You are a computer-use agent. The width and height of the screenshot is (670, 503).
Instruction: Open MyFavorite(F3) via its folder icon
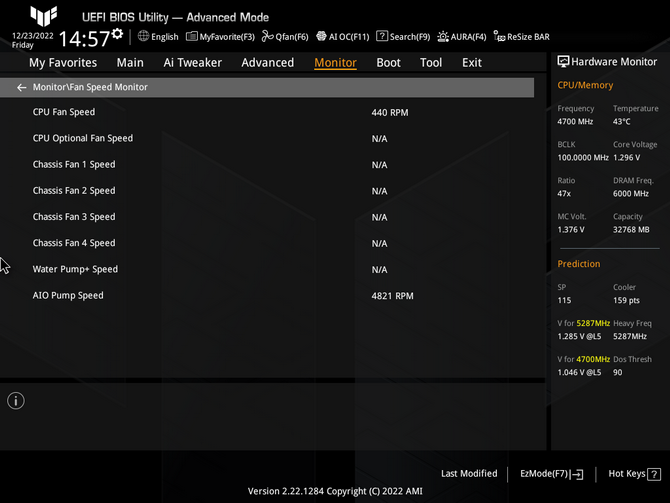coord(192,37)
